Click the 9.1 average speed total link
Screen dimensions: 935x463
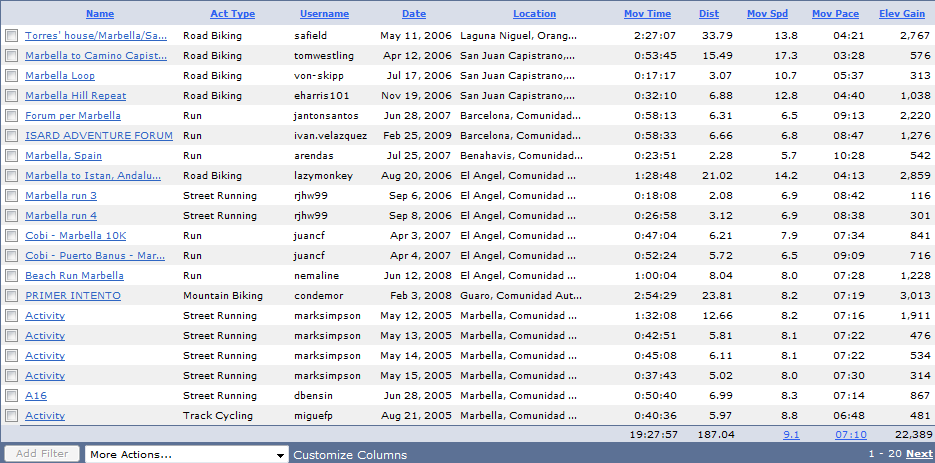[791, 435]
